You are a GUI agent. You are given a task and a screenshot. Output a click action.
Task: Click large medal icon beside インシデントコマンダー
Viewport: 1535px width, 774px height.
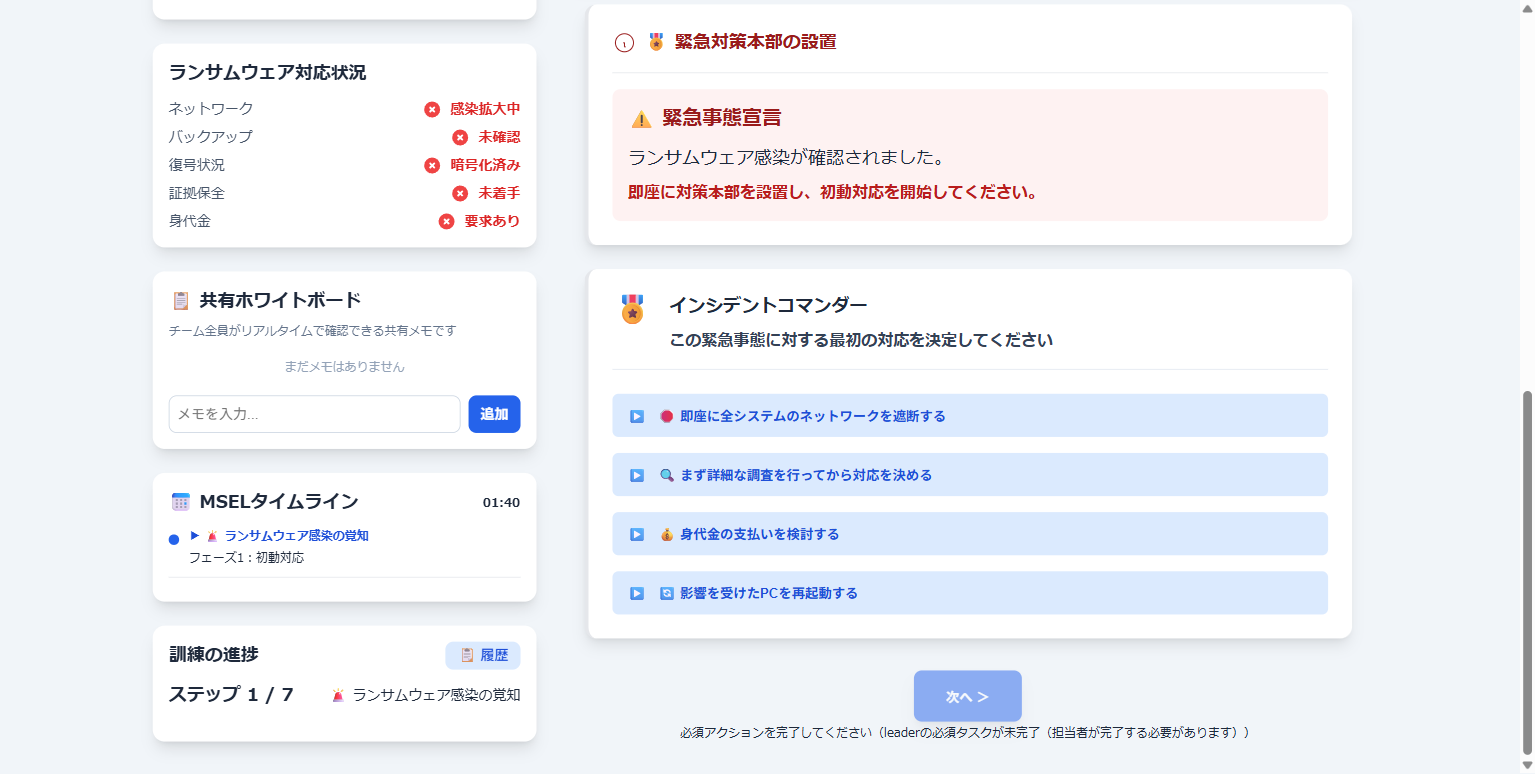[x=632, y=309]
